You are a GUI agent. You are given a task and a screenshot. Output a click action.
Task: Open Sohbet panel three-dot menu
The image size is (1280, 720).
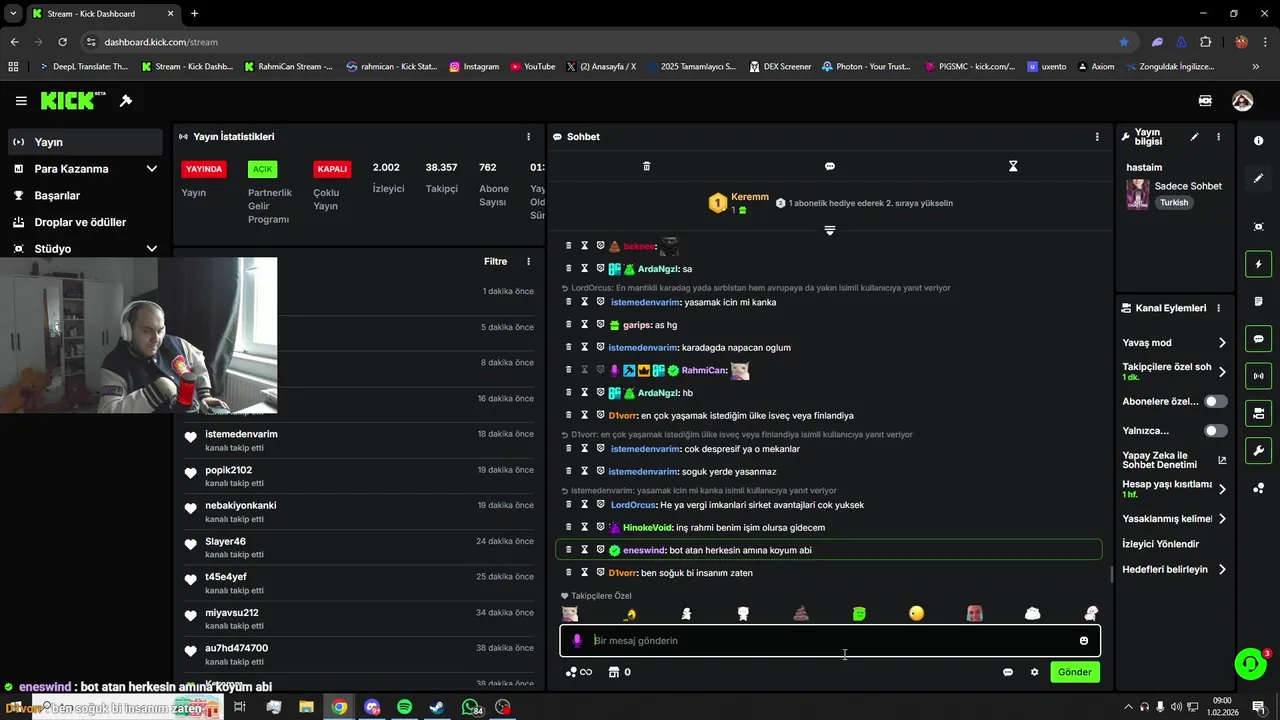click(x=1097, y=137)
